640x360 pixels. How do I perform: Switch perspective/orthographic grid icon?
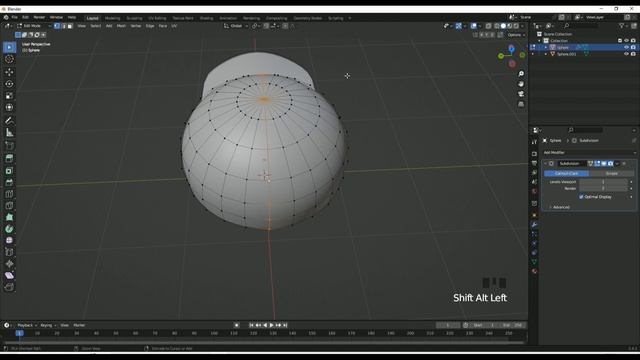coord(521,104)
